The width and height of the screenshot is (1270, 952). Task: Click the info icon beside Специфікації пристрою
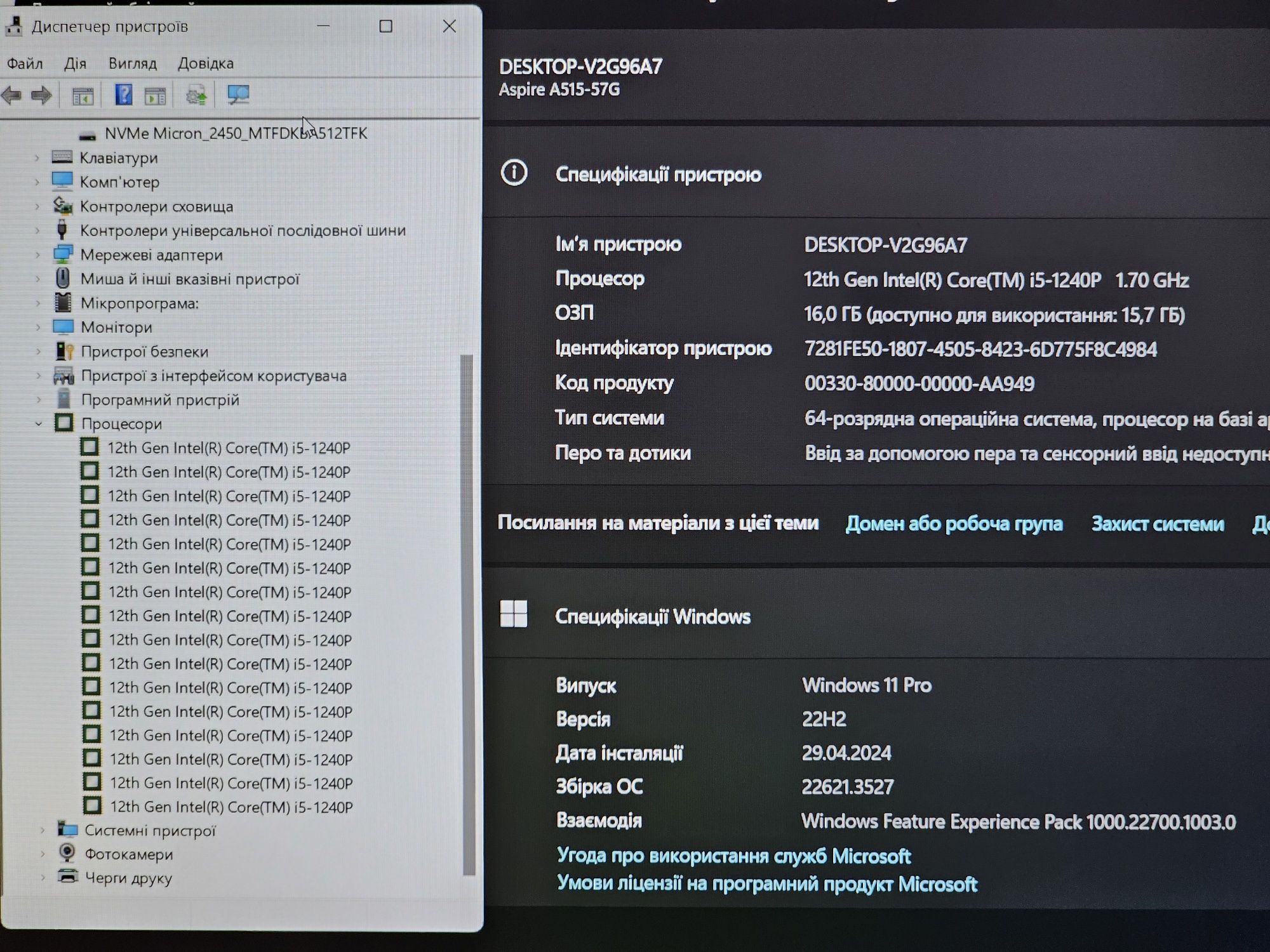(514, 173)
